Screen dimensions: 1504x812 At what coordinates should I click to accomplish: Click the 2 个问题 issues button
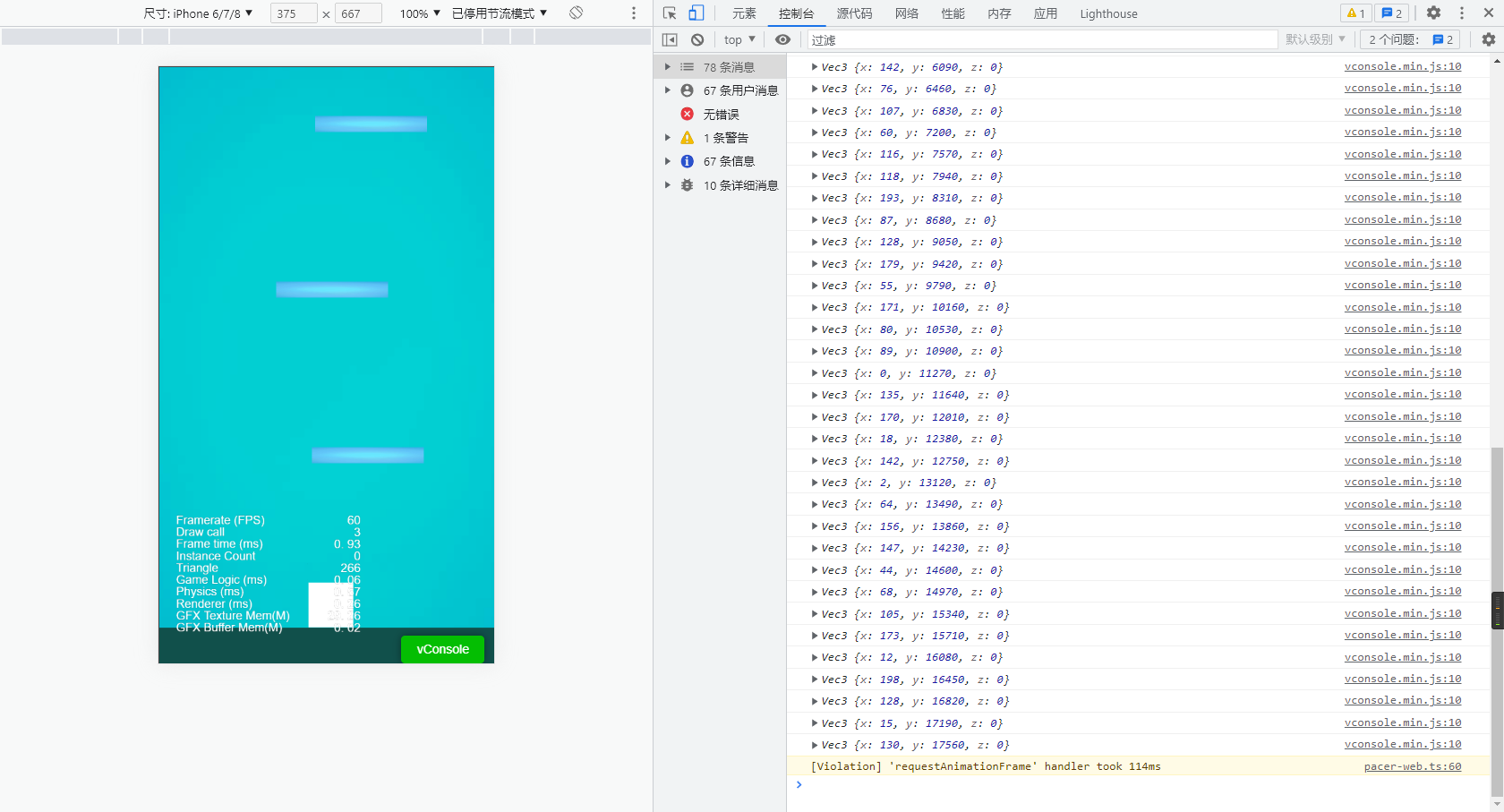point(1410,39)
